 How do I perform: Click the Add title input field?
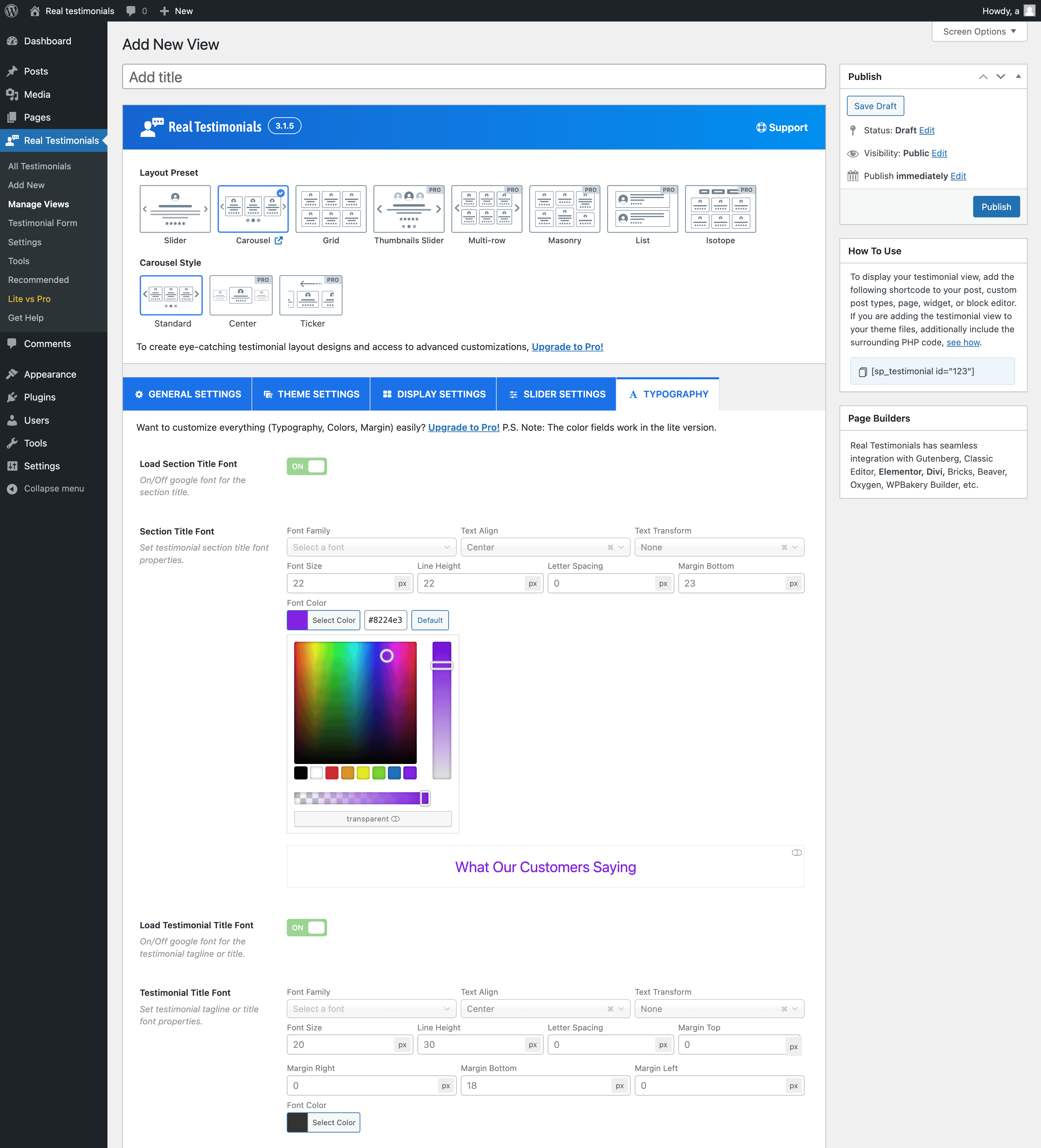473,77
